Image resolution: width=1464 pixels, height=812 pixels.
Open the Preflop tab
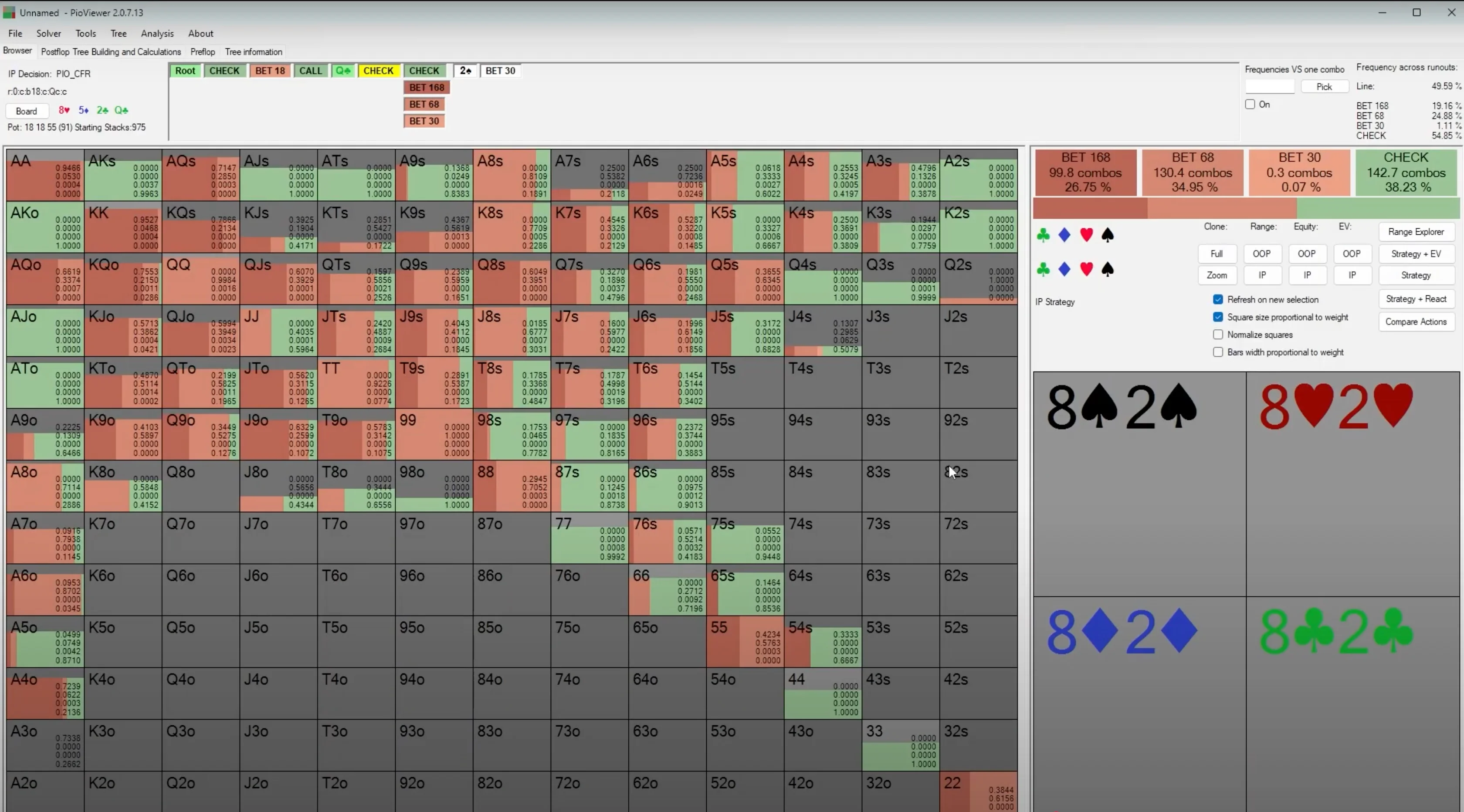[x=202, y=52]
